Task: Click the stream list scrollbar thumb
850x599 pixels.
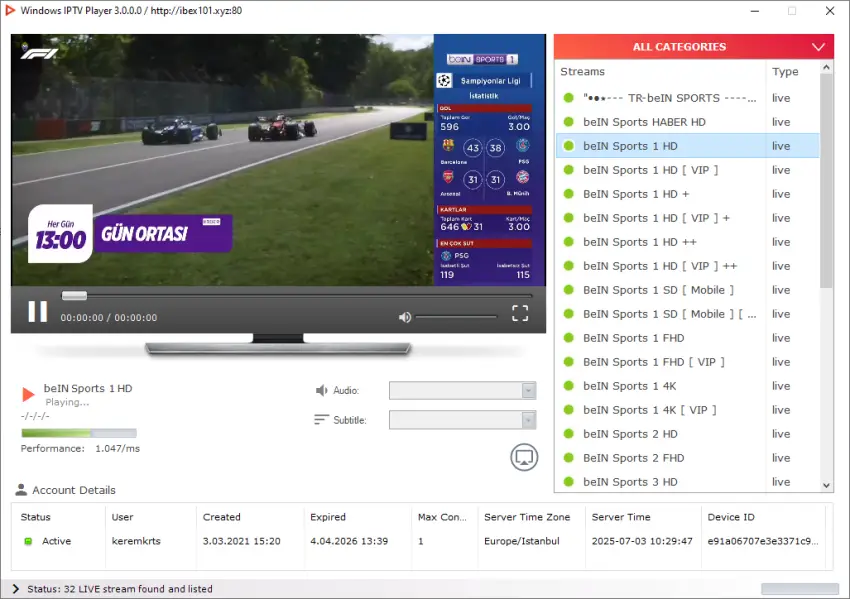Action: [x=826, y=182]
